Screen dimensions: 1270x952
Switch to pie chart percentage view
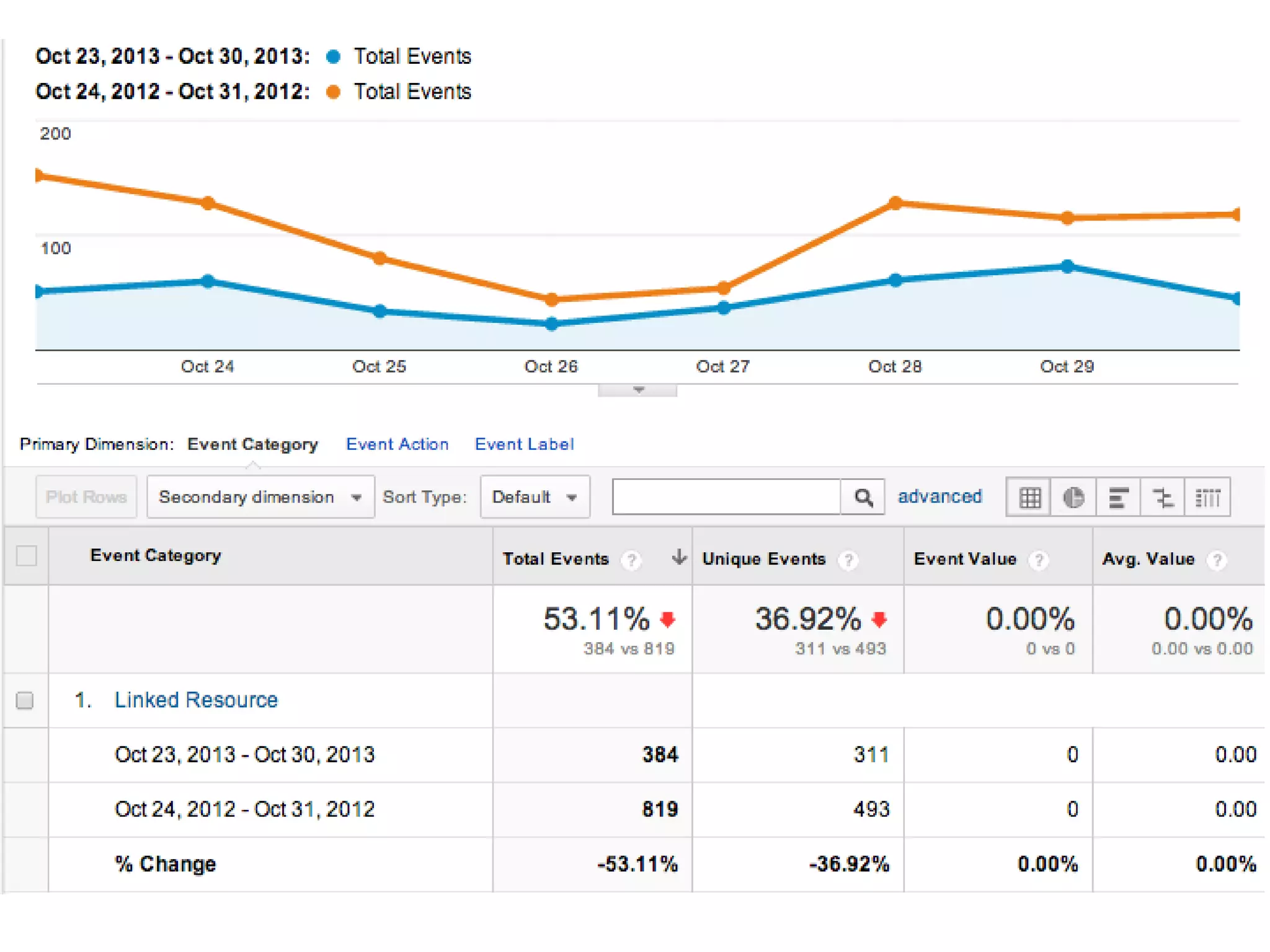click(1073, 498)
